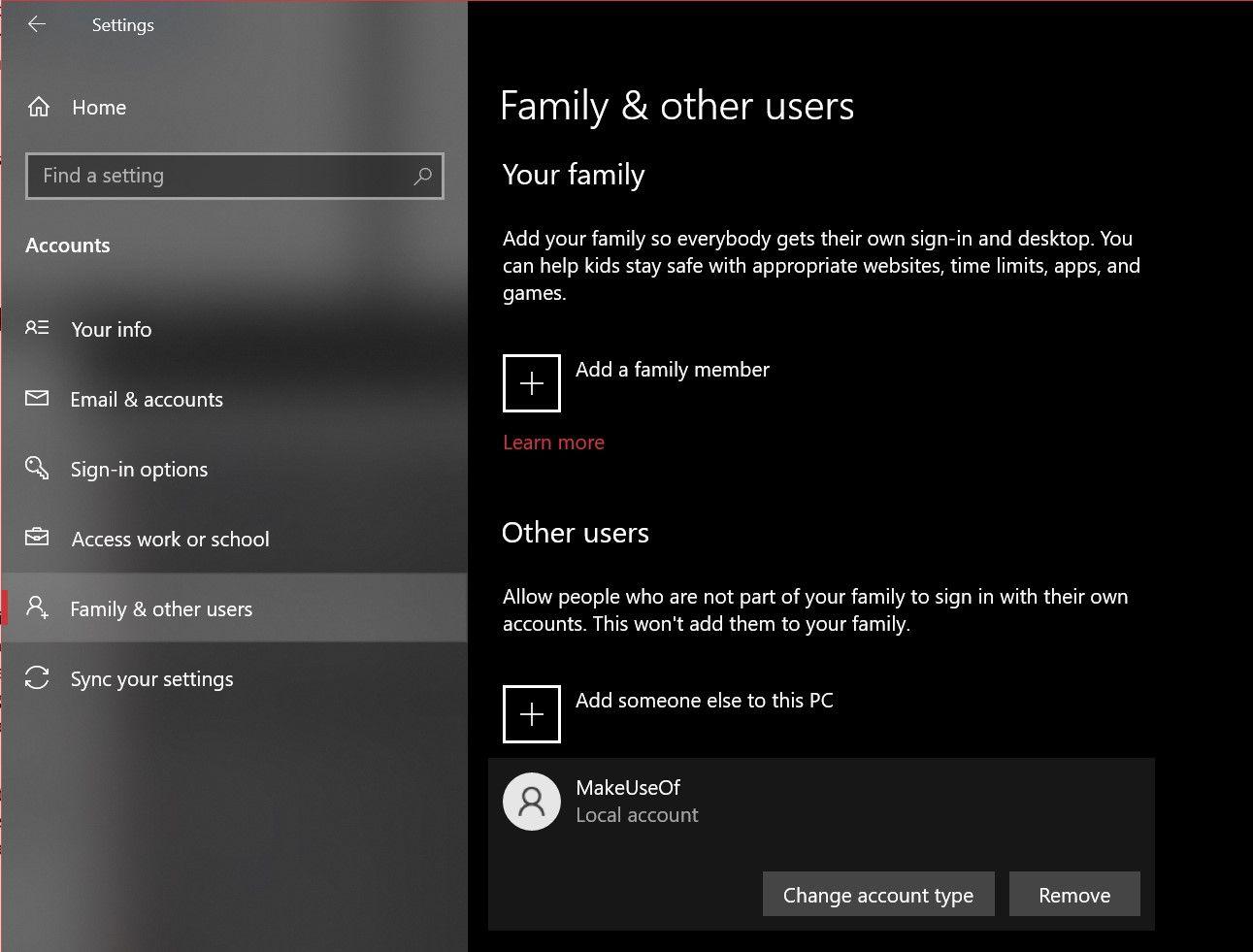Click the Accounts section heading
The width and height of the screenshot is (1253, 952).
click(x=68, y=246)
